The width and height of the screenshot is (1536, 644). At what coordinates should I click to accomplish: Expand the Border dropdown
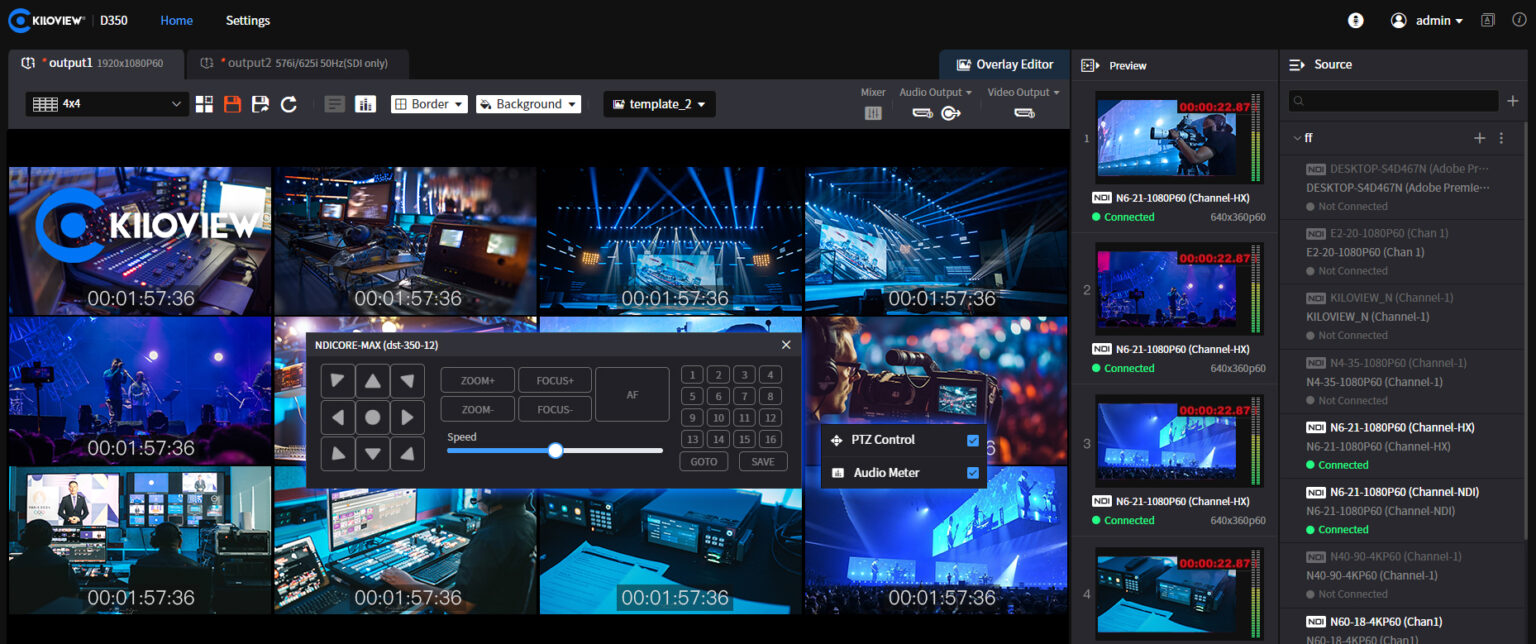[429, 104]
